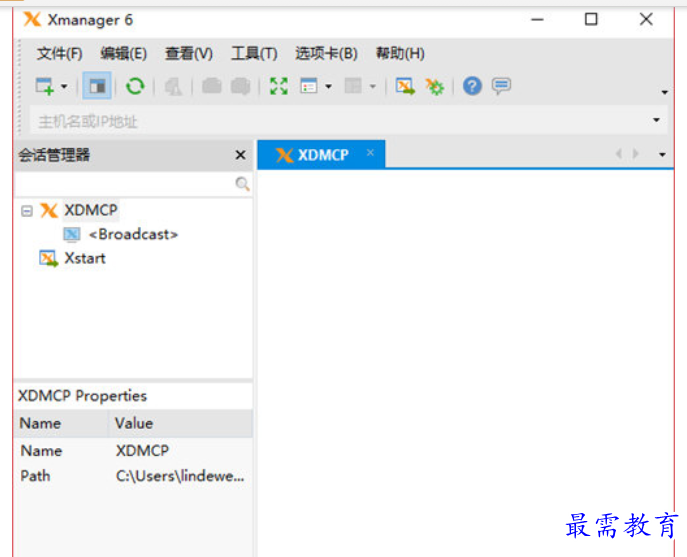
Task: Click the tab scroll right arrow
Action: coord(635,154)
